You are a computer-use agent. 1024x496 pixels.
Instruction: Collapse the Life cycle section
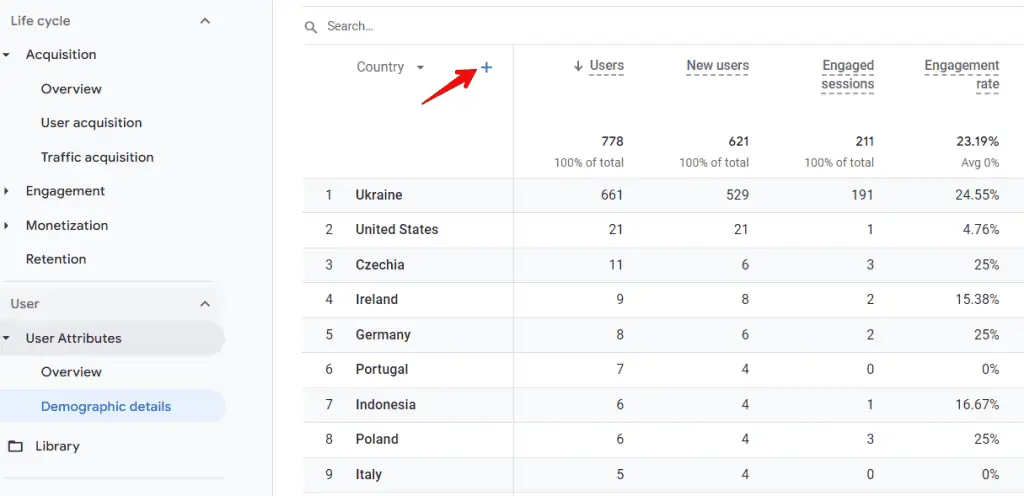point(205,21)
